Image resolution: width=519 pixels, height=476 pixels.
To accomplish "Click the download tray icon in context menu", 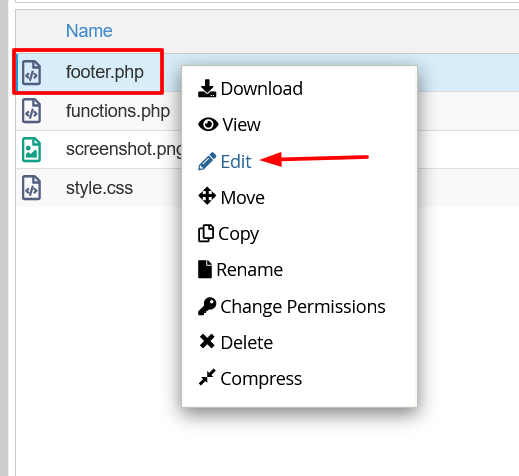I will [207, 88].
